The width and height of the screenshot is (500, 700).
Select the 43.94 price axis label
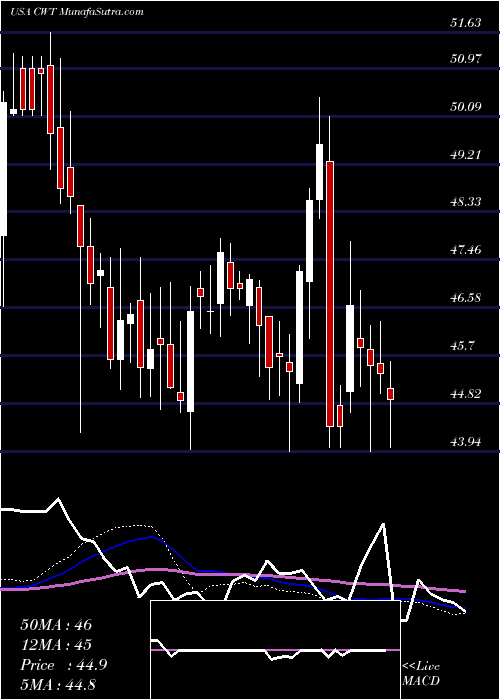tap(466, 442)
